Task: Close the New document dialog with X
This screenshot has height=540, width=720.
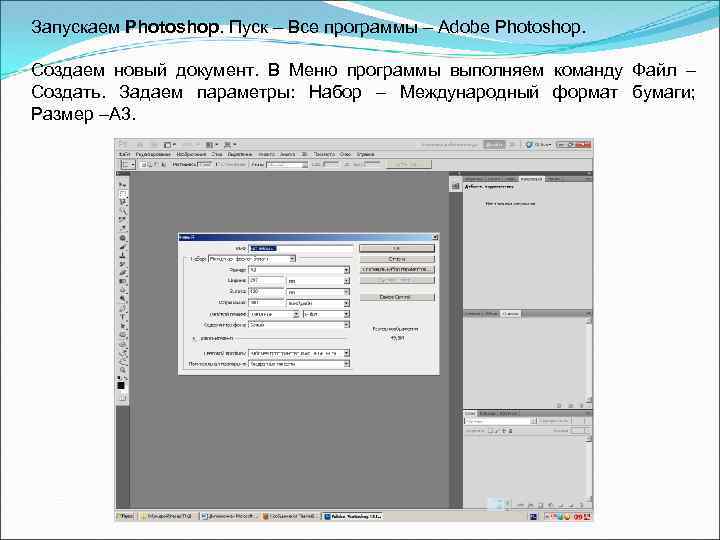Action: pyautogui.click(x=435, y=237)
